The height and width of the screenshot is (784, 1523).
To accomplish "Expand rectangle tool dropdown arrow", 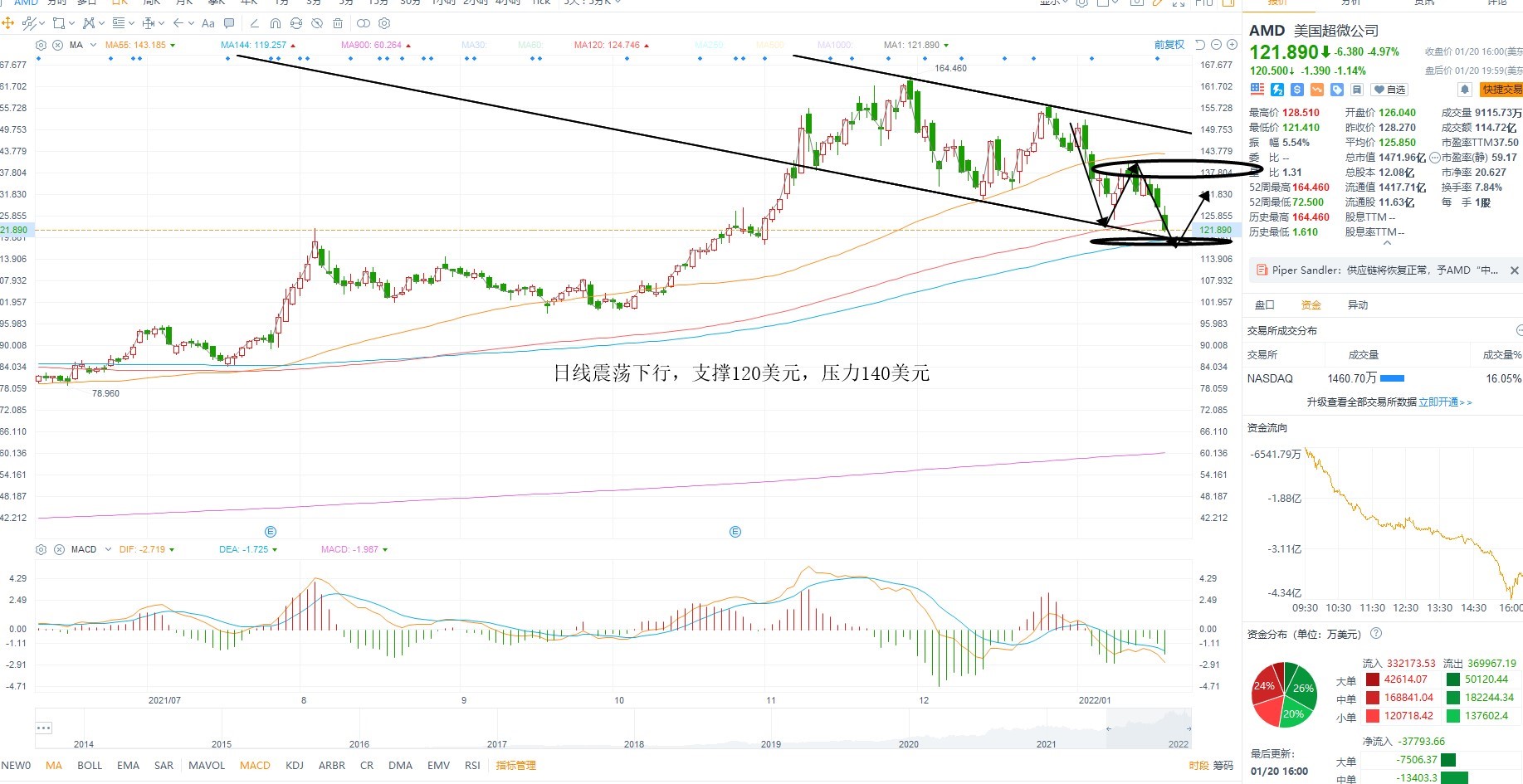I will click(71, 23).
